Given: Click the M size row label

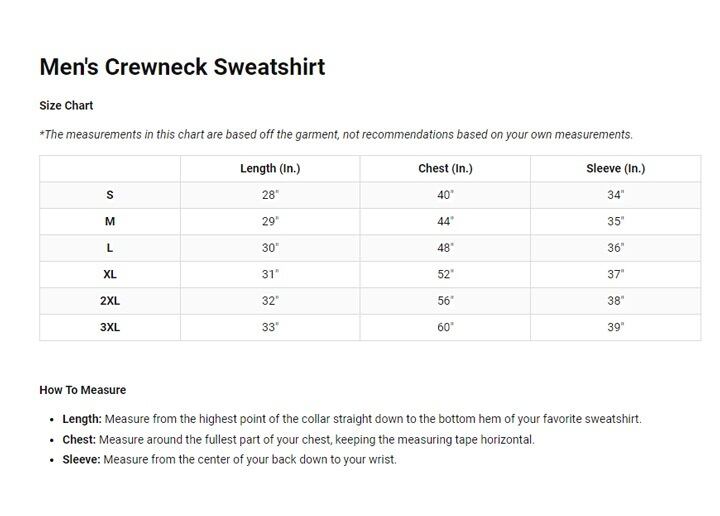Looking at the screenshot, I should click(110, 221).
